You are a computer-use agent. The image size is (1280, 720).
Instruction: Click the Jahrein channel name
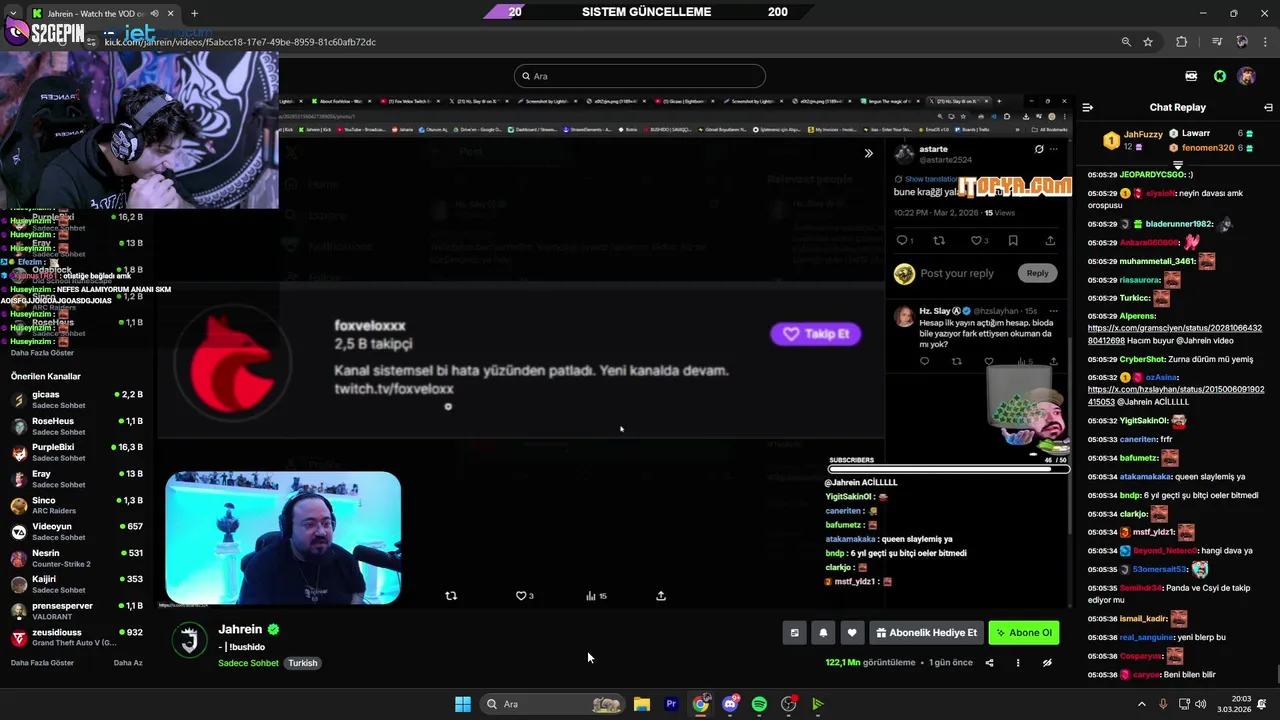point(240,629)
